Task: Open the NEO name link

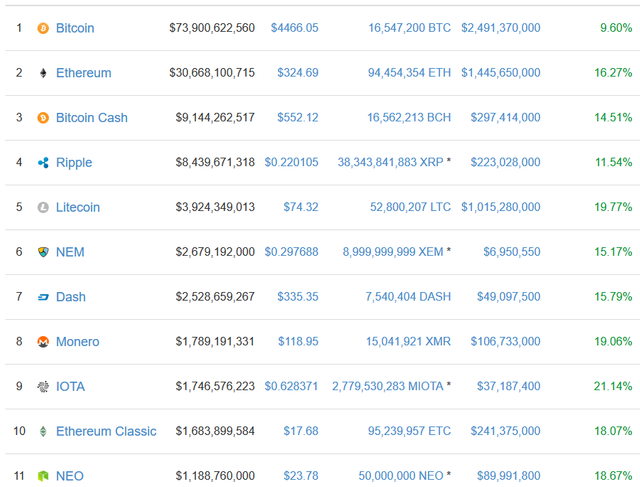Action: pyautogui.click(x=70, y=476)
